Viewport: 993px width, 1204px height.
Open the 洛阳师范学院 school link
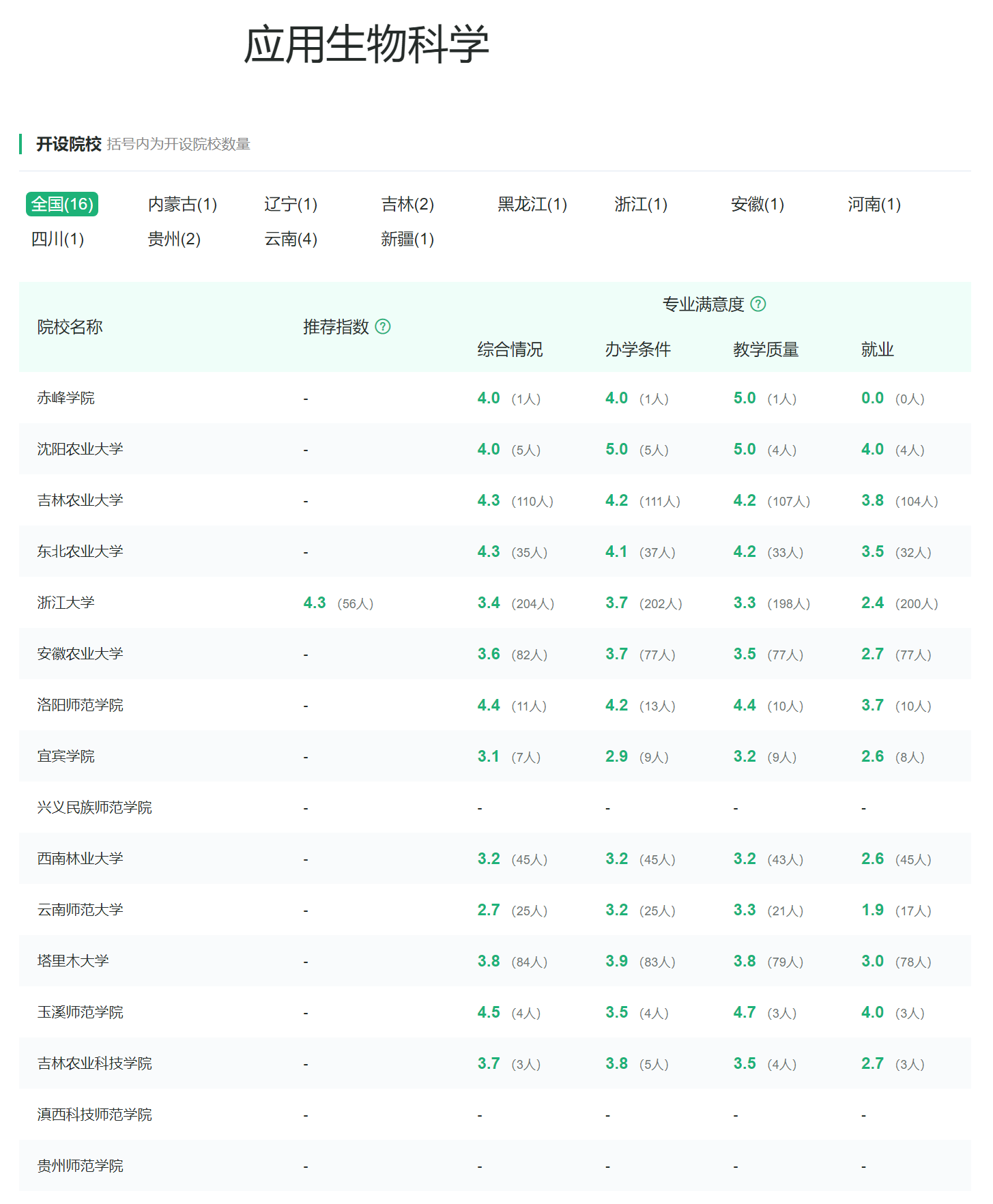(x=80, y=705)
